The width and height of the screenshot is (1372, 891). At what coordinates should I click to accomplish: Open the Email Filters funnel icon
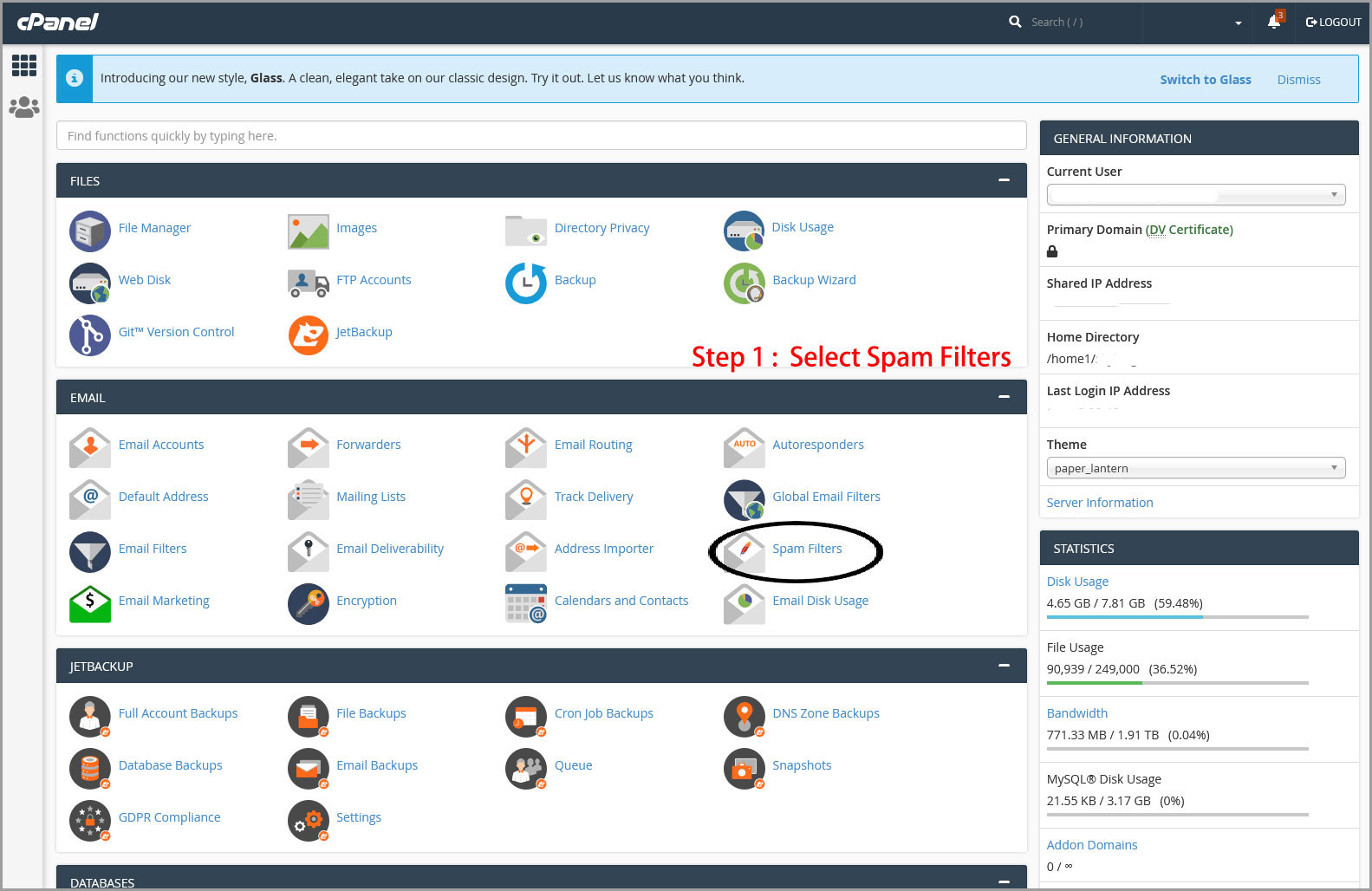[x=90, y=552]
